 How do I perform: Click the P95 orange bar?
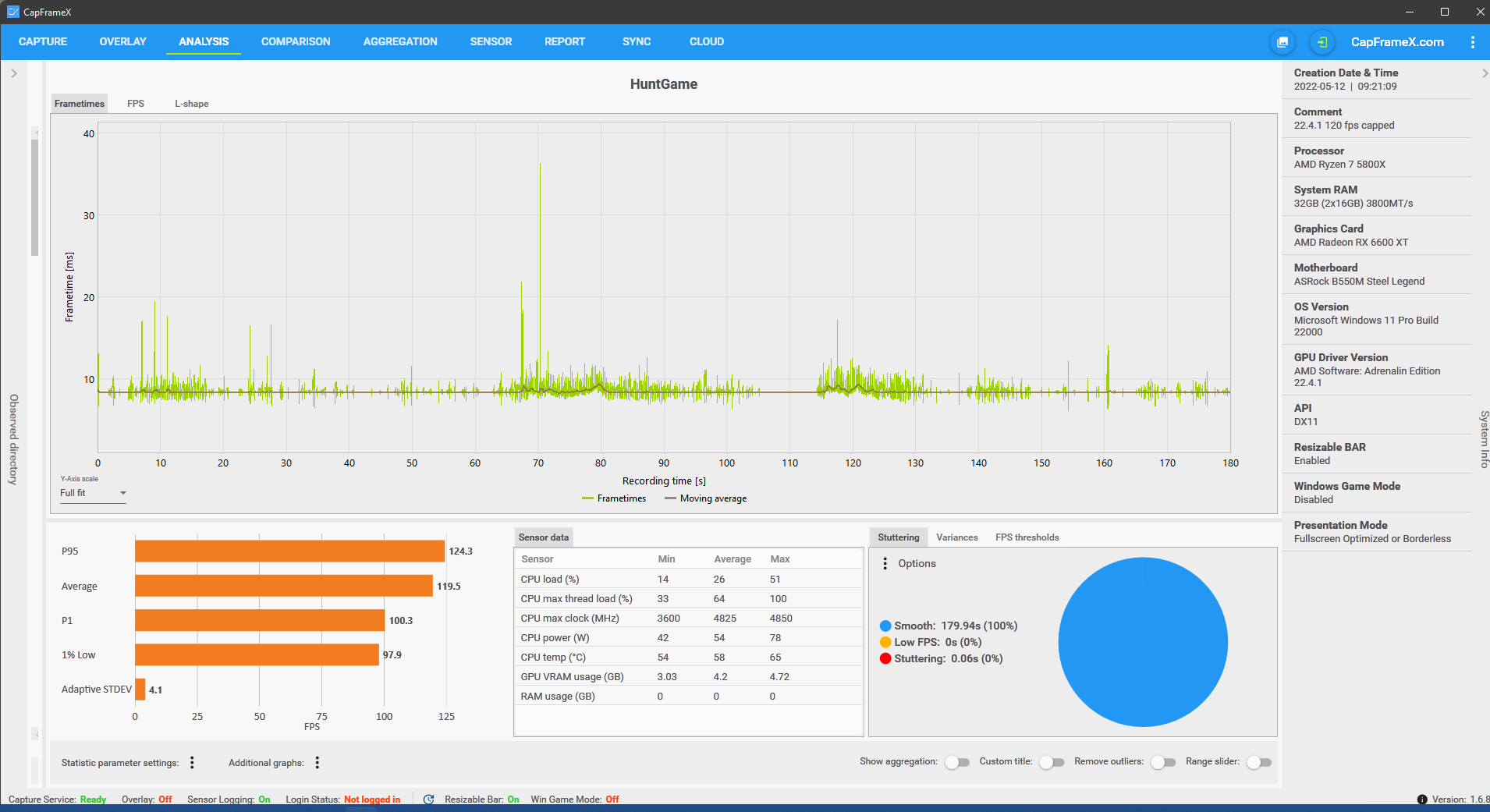click(289, 551)
